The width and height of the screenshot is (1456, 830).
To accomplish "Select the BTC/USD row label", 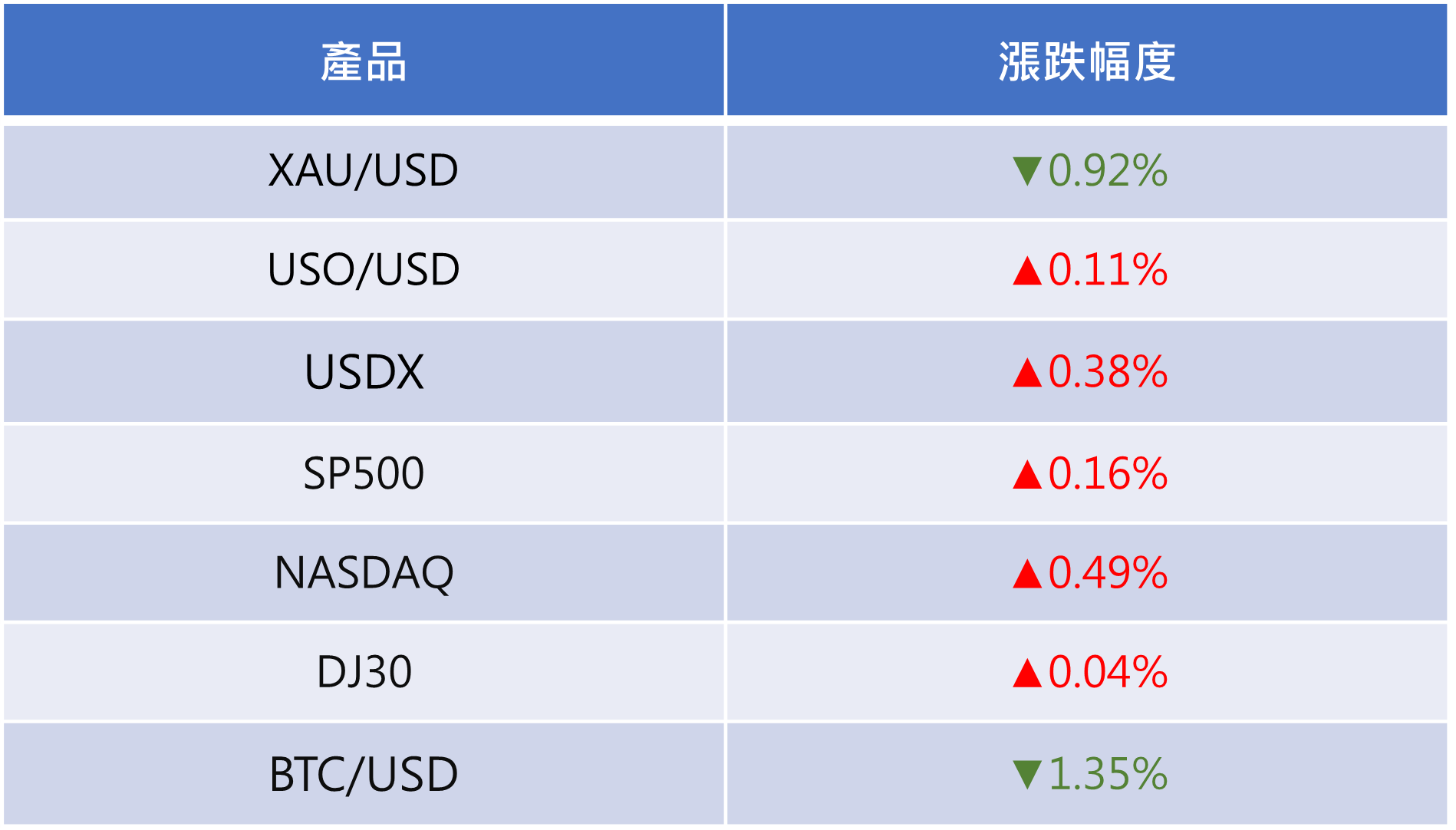I will (x=364, y=774).
